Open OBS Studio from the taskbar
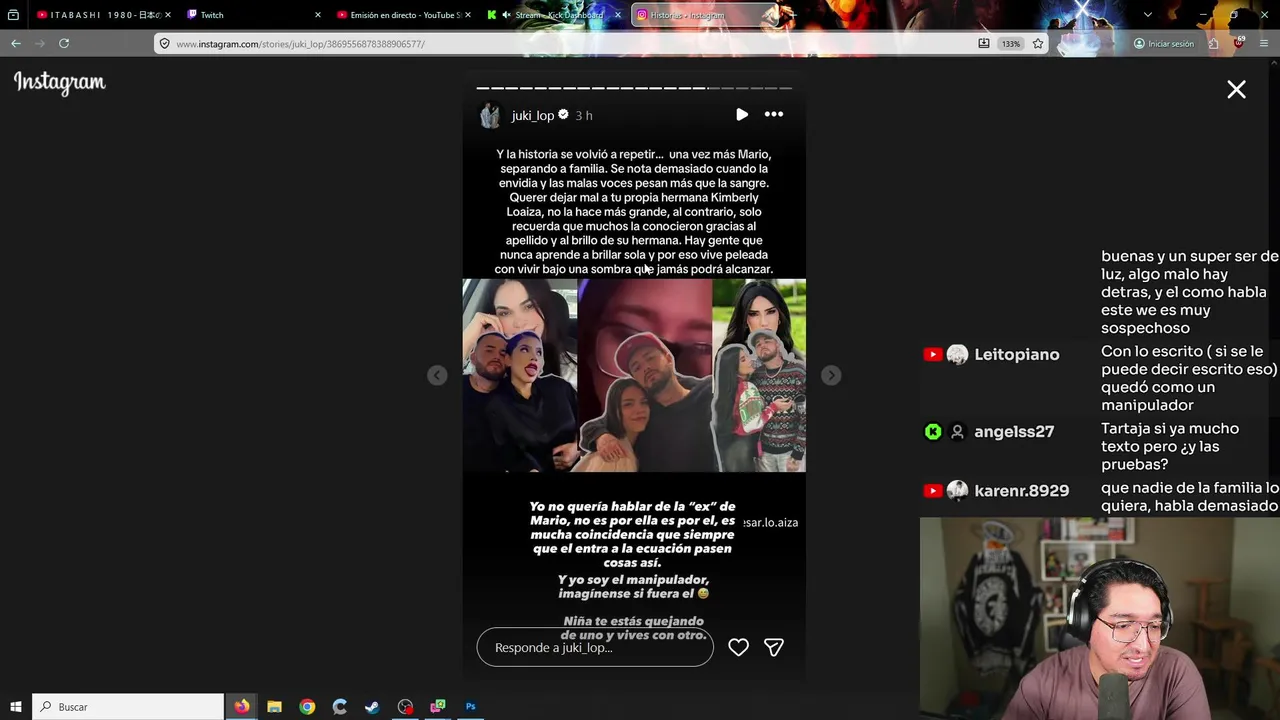Screen dimensions: 1280x720 [405, 707]
